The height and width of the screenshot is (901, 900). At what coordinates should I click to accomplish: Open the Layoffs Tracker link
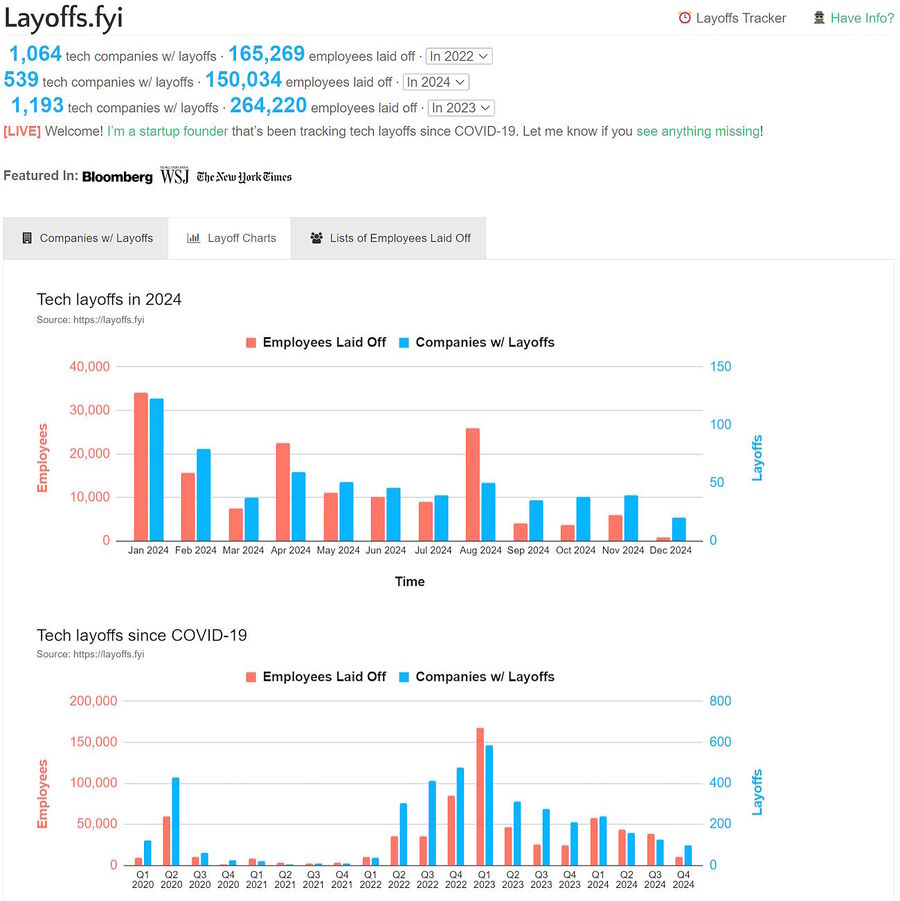point(732,18)
